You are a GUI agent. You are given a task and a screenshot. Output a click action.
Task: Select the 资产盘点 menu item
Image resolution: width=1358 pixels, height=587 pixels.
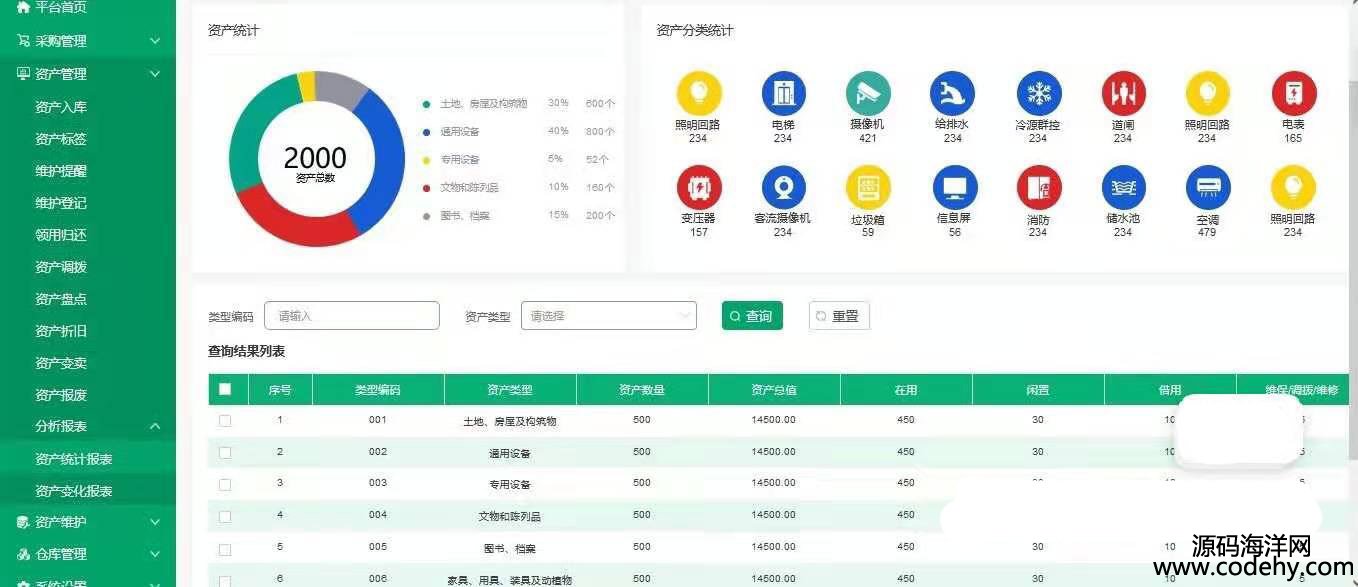tap(61, 299)
